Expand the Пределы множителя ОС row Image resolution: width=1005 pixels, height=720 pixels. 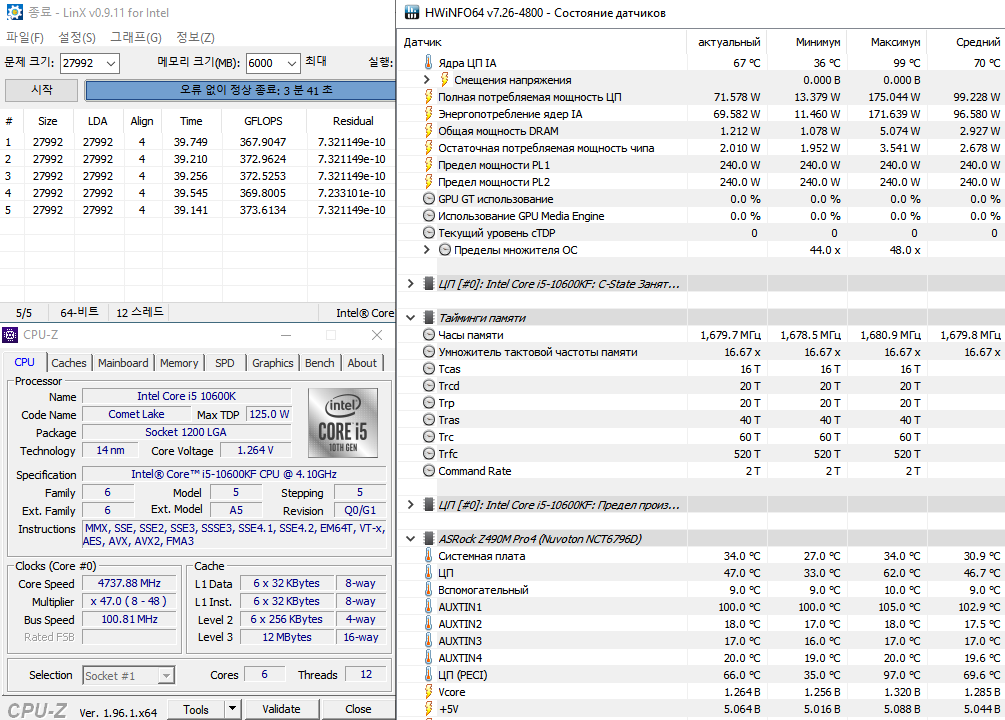click(426, 249)
